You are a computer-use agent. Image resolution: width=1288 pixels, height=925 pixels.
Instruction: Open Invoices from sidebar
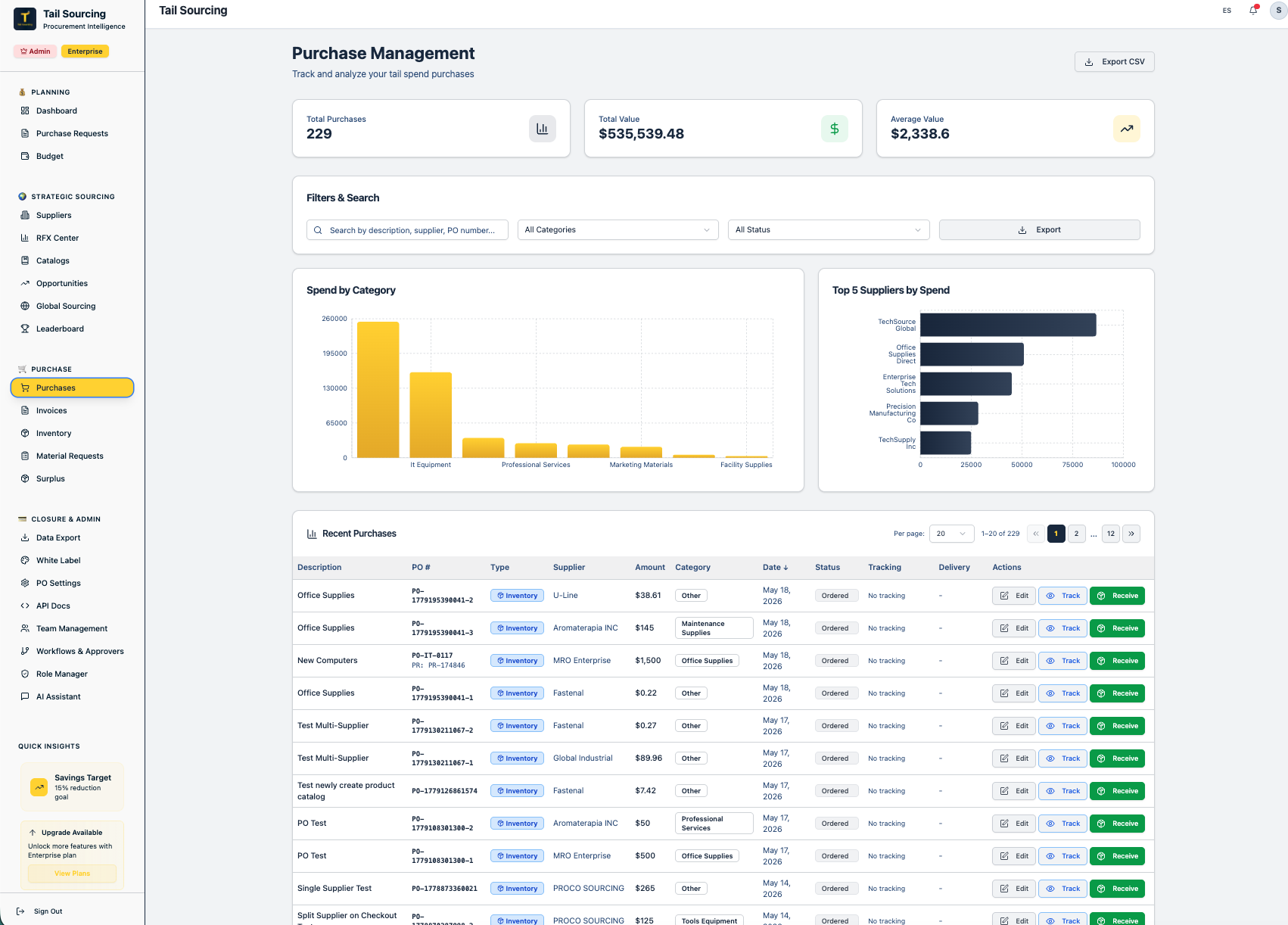point(72,410)
